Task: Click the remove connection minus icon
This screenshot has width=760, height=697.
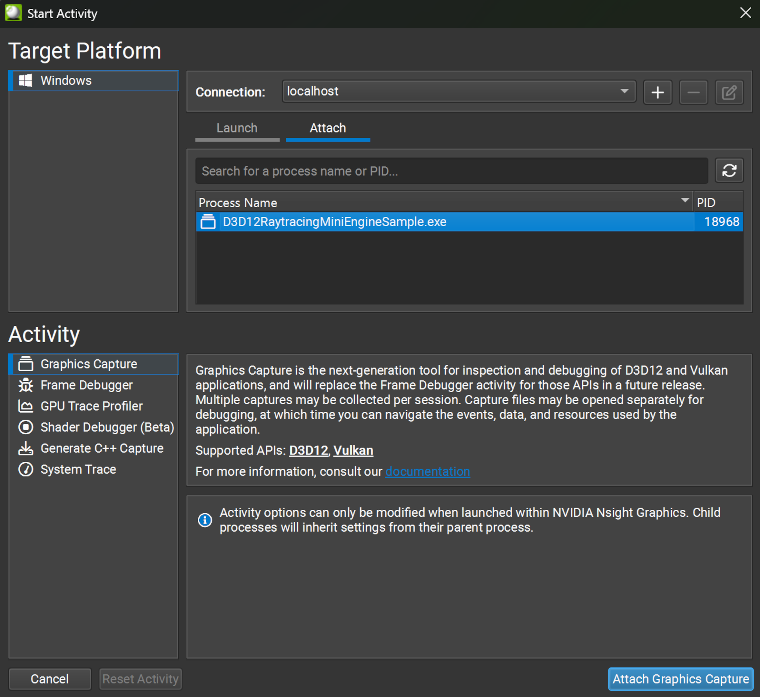Action: pyautogui.click(x=694, y=92)
